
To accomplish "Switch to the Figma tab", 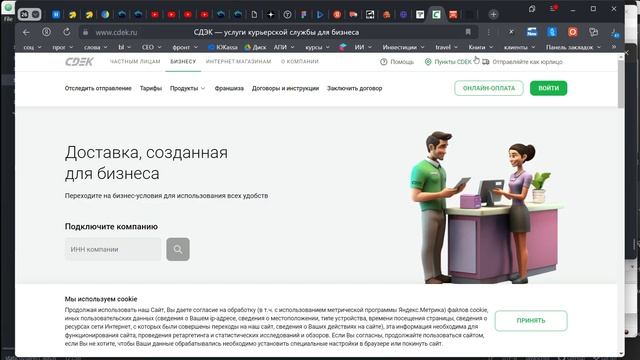I will click(304, 15).
